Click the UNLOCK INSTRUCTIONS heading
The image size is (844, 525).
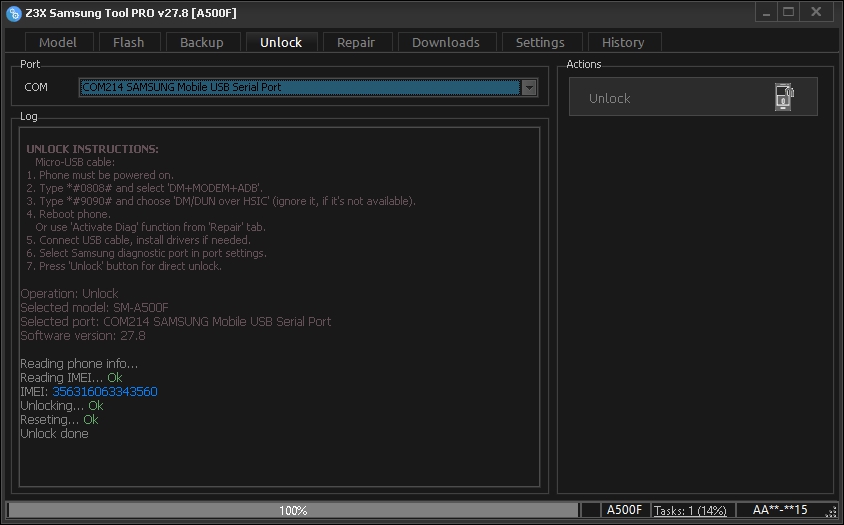point(93,149)
